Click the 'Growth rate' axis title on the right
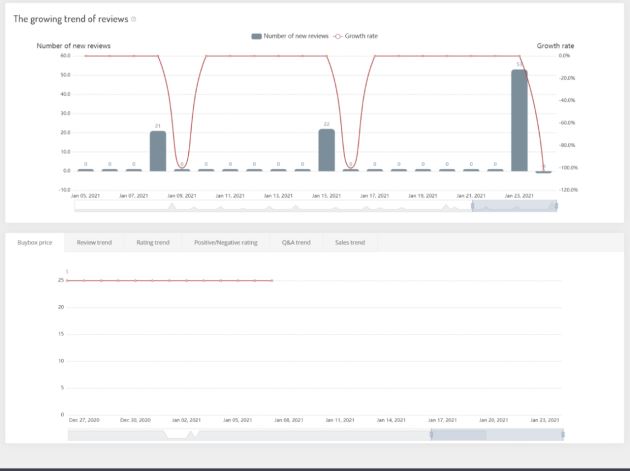 click(555, 46)
